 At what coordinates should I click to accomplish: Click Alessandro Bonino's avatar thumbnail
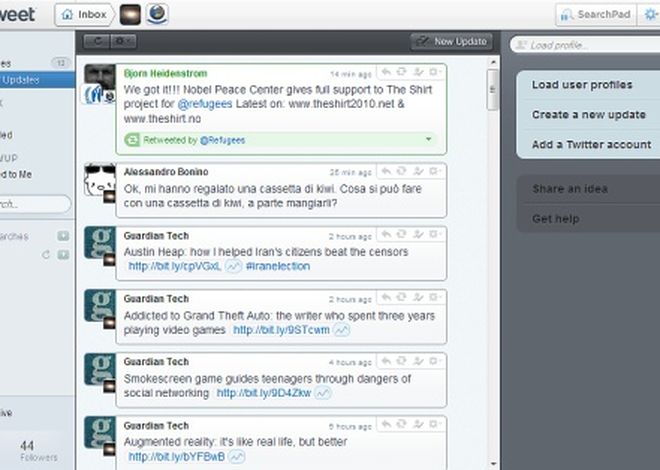coord(100,180)
